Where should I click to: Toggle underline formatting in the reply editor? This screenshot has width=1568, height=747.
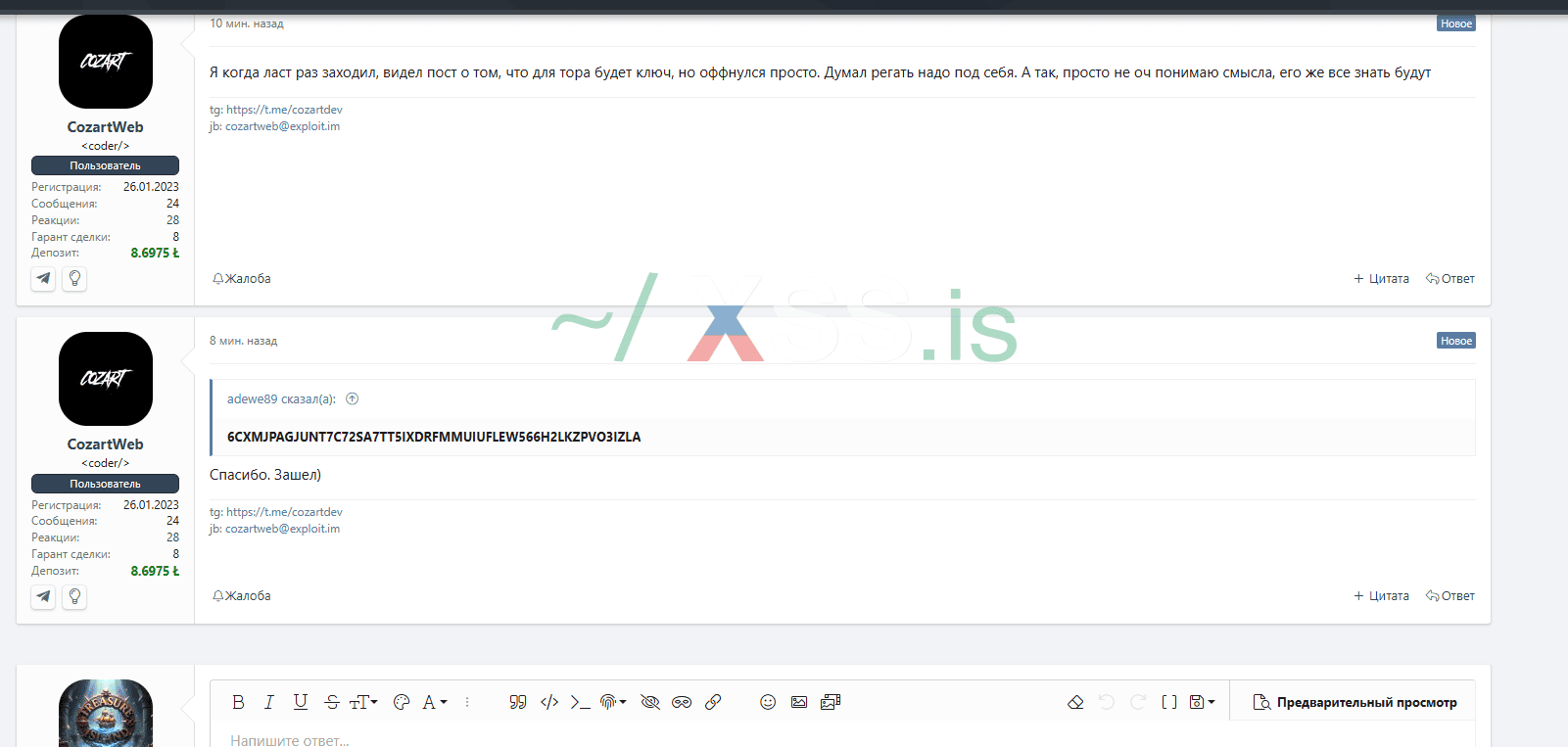point(301,702)
